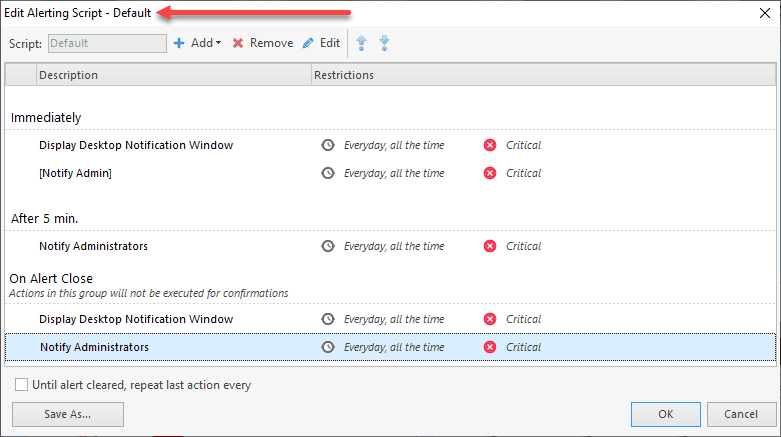
Task: Open the Add dropdown menu
Action: (197, 43)
